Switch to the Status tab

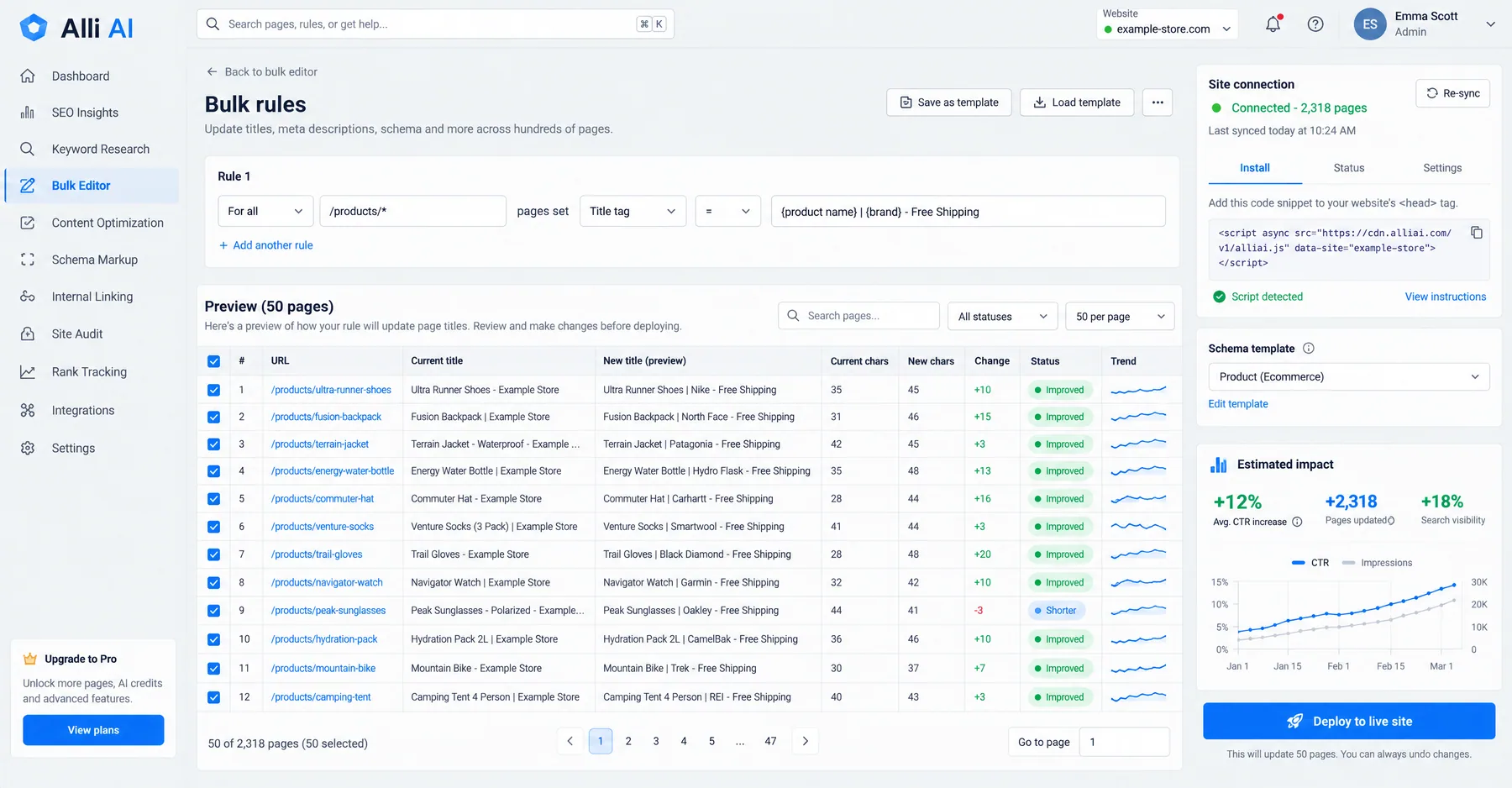tap(1348, 168)
